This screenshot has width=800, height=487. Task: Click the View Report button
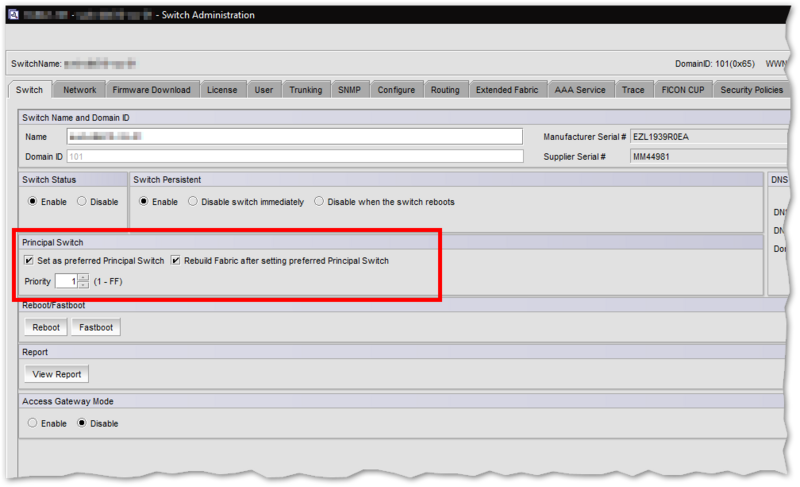tap(56, 375)
